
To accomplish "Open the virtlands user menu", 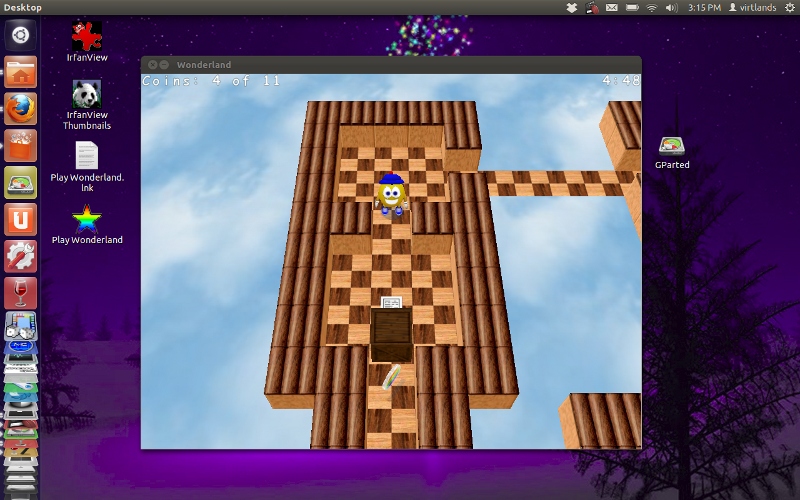I will [753, 8].
